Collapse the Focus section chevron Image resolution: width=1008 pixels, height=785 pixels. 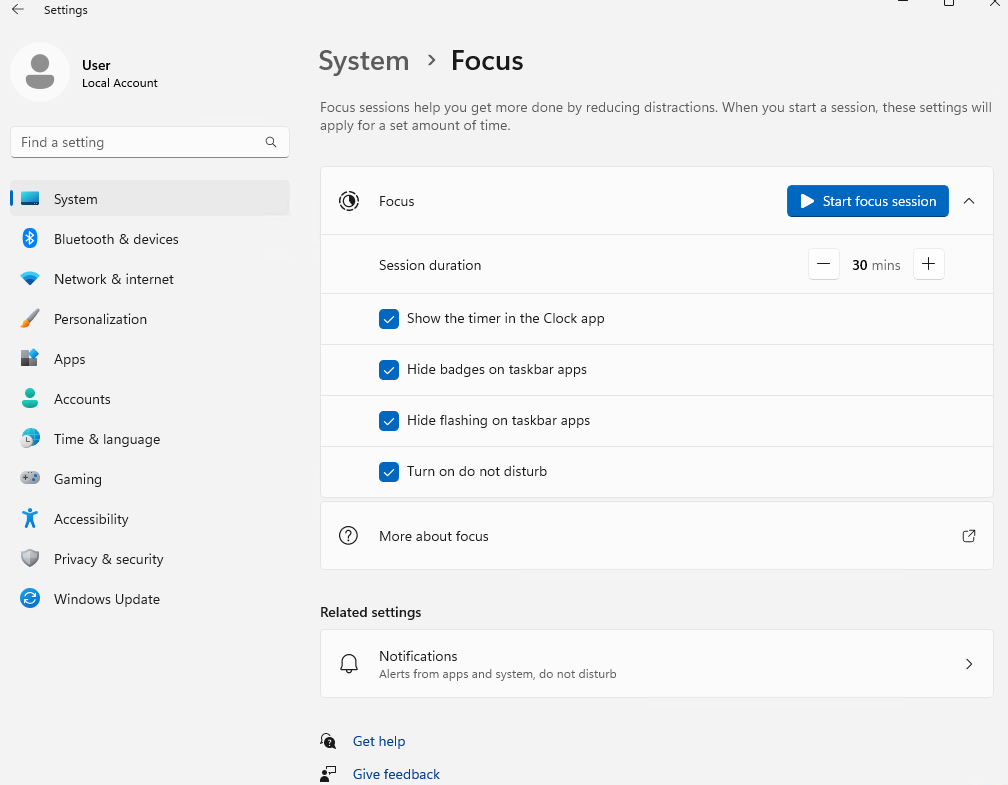pos(968,201)
